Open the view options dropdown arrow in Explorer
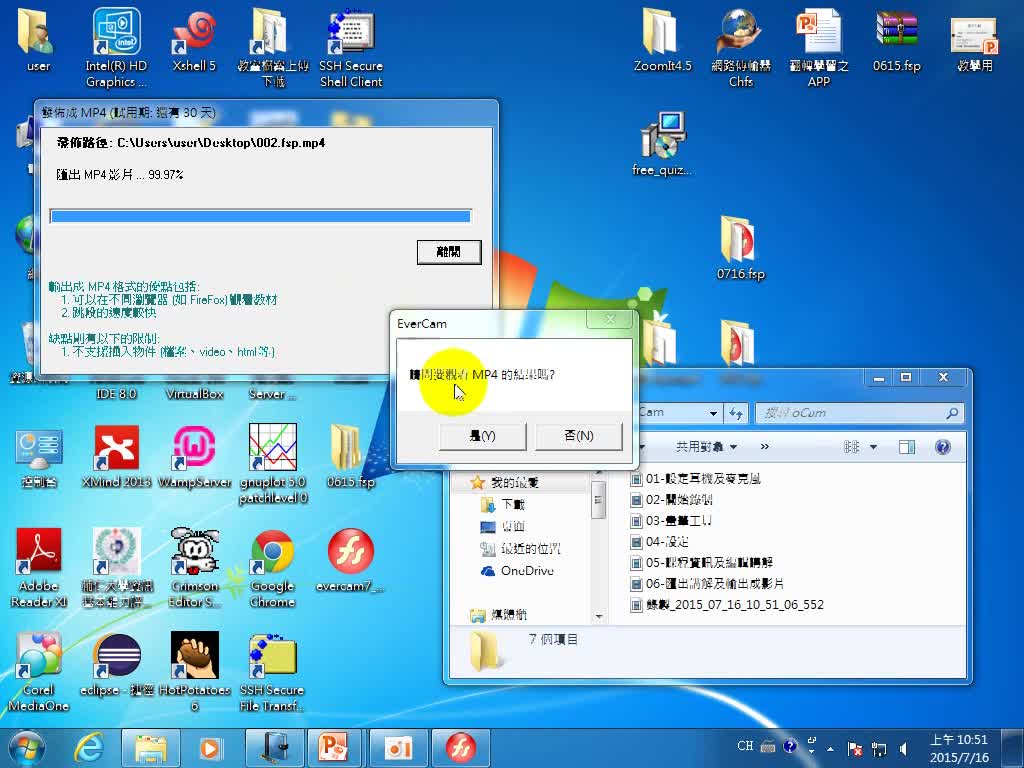This screenshot has height=768, width=1024. [x=873, y=447]
